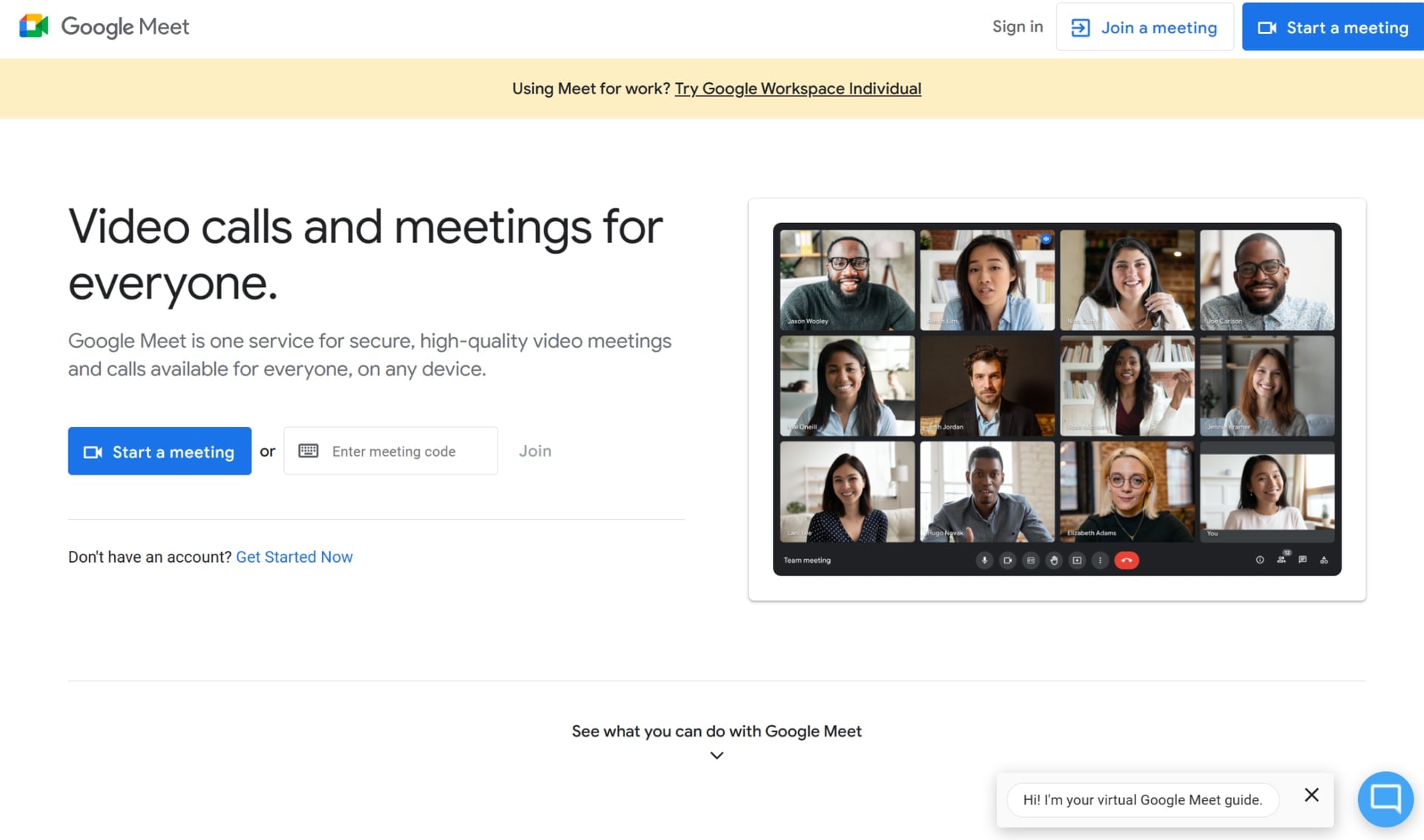Select the You video tile
Image resolution: width=1424 pixels, height=840 pixels.
(x=1267, y=492)
